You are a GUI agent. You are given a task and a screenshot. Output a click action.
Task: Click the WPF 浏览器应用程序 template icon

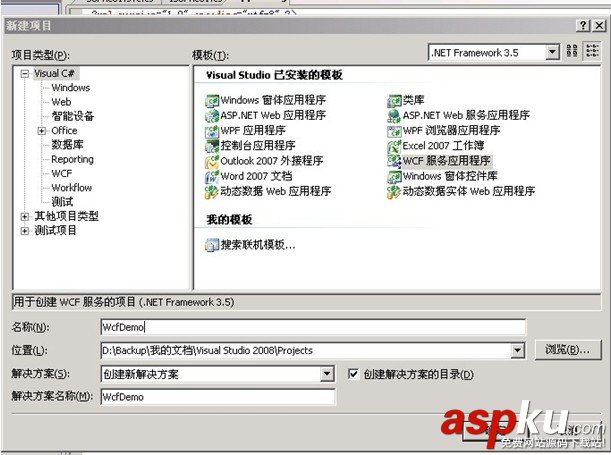tap(394, 131)
